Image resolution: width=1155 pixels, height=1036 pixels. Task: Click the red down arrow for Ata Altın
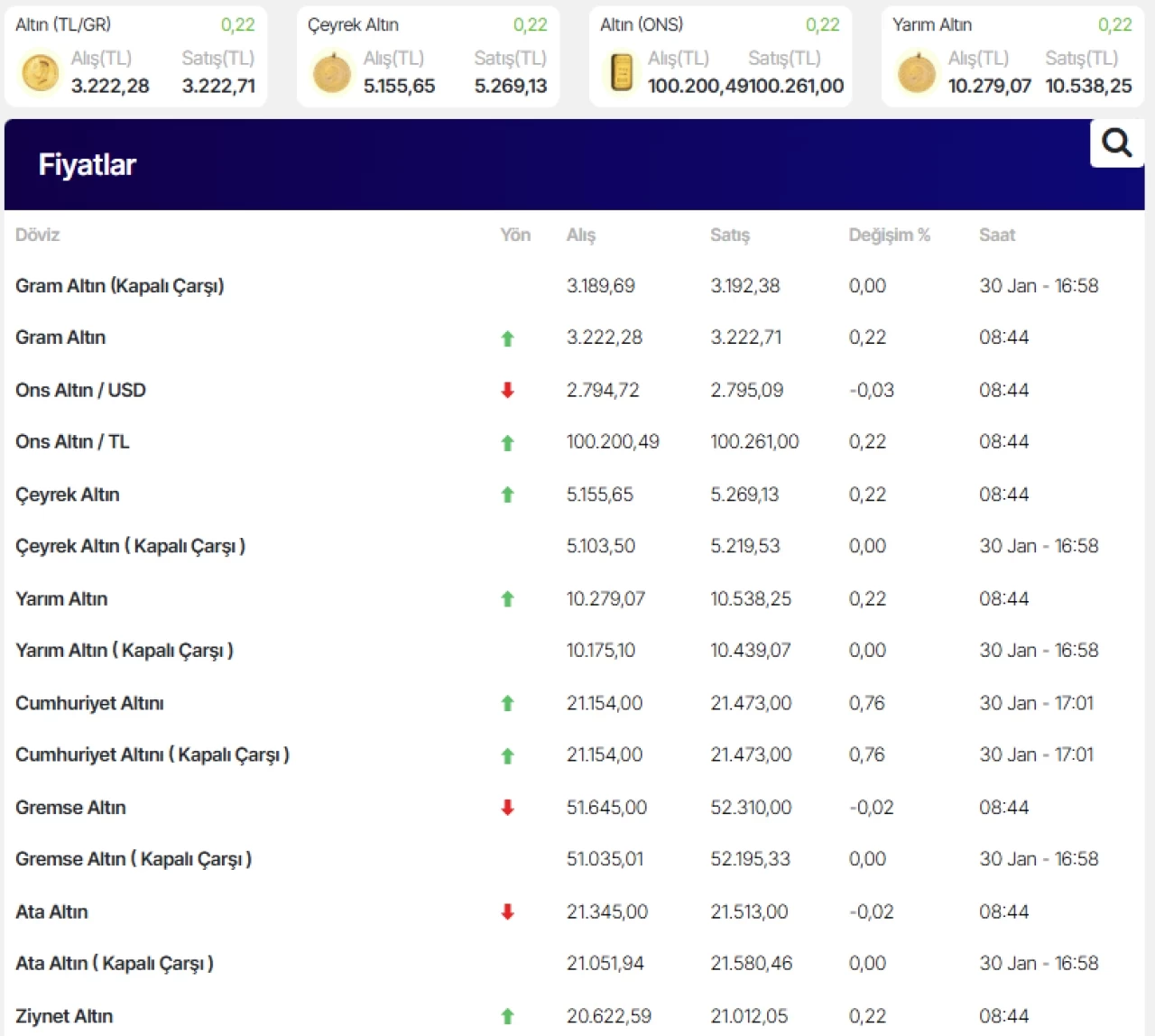507,912
